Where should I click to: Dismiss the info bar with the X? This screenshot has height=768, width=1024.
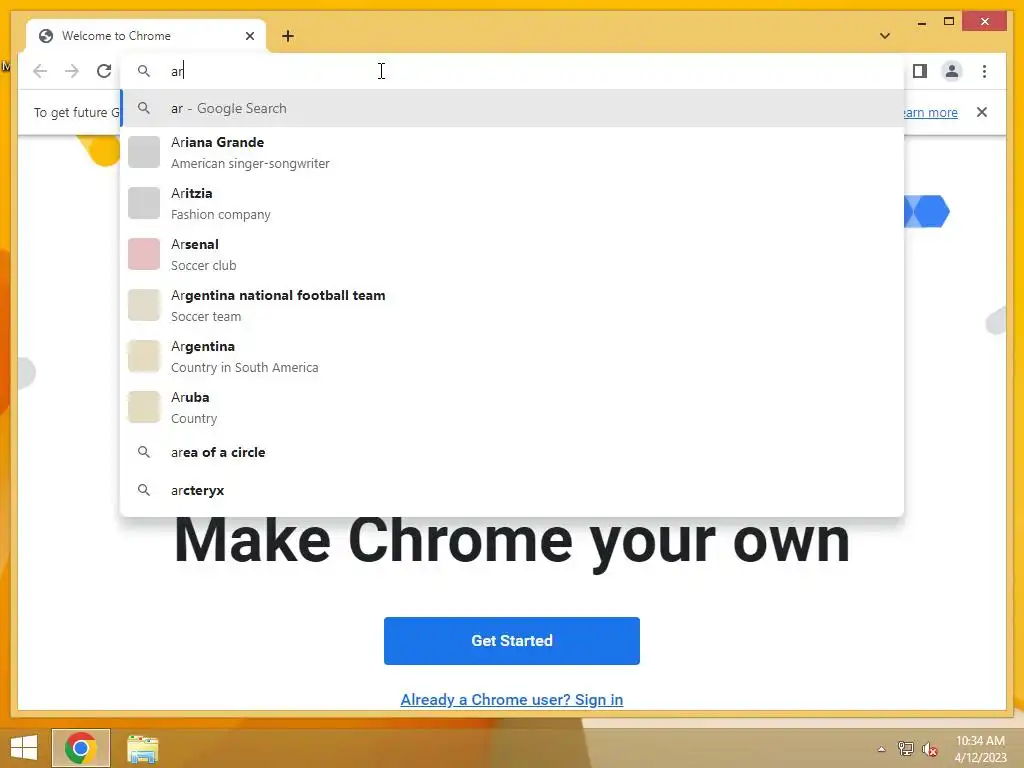coord(982,112)
